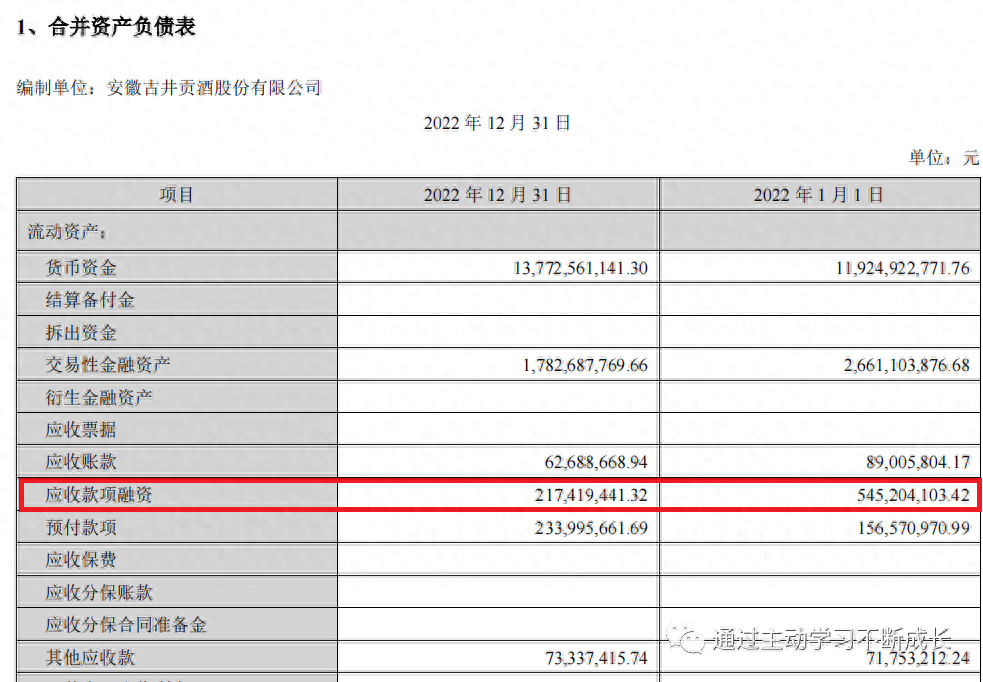Click the 其他应收款 row label
The image size is (983, 682).
[x=90, y=657]
